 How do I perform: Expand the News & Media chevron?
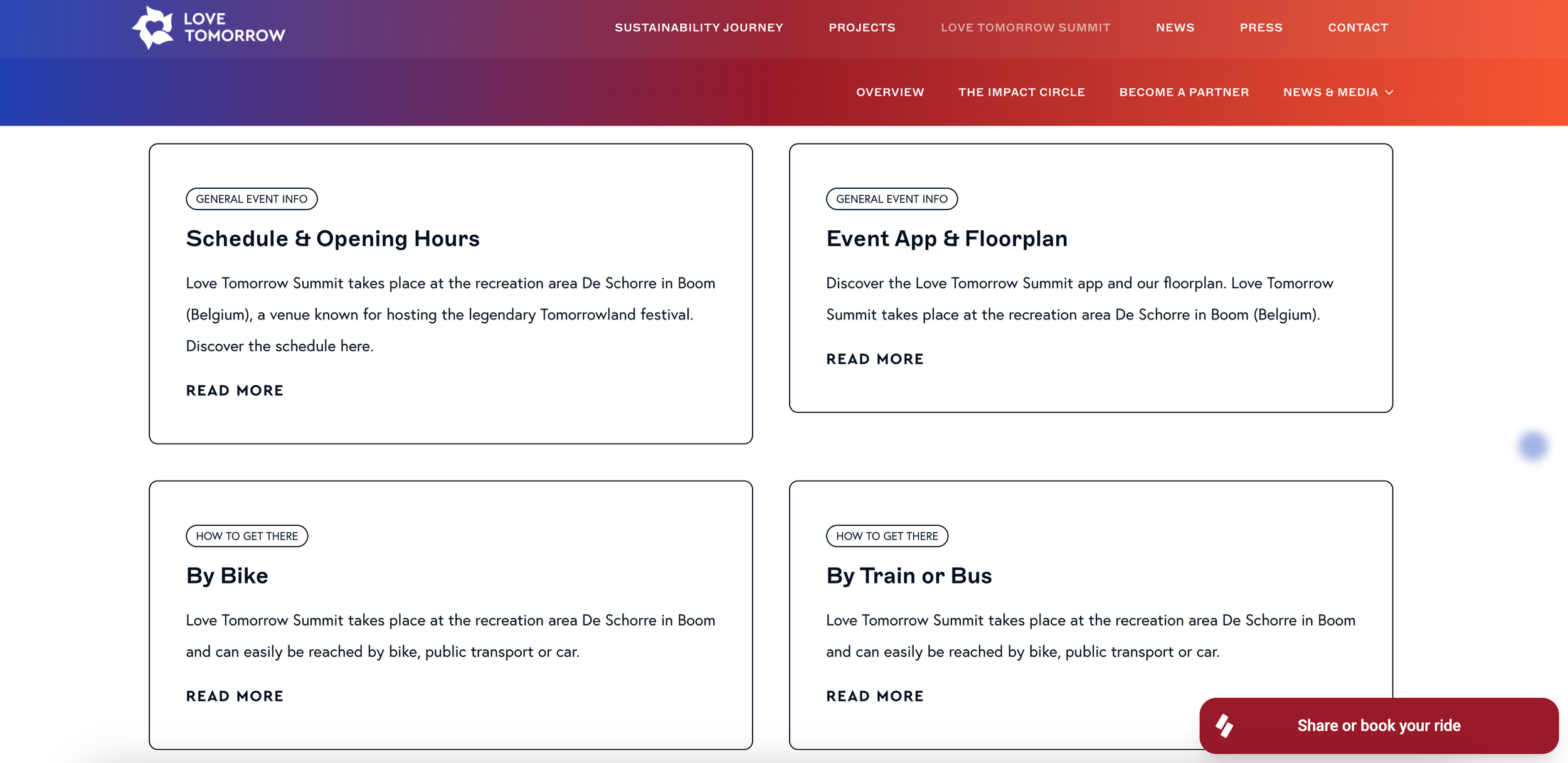(x=1389, y=92)
